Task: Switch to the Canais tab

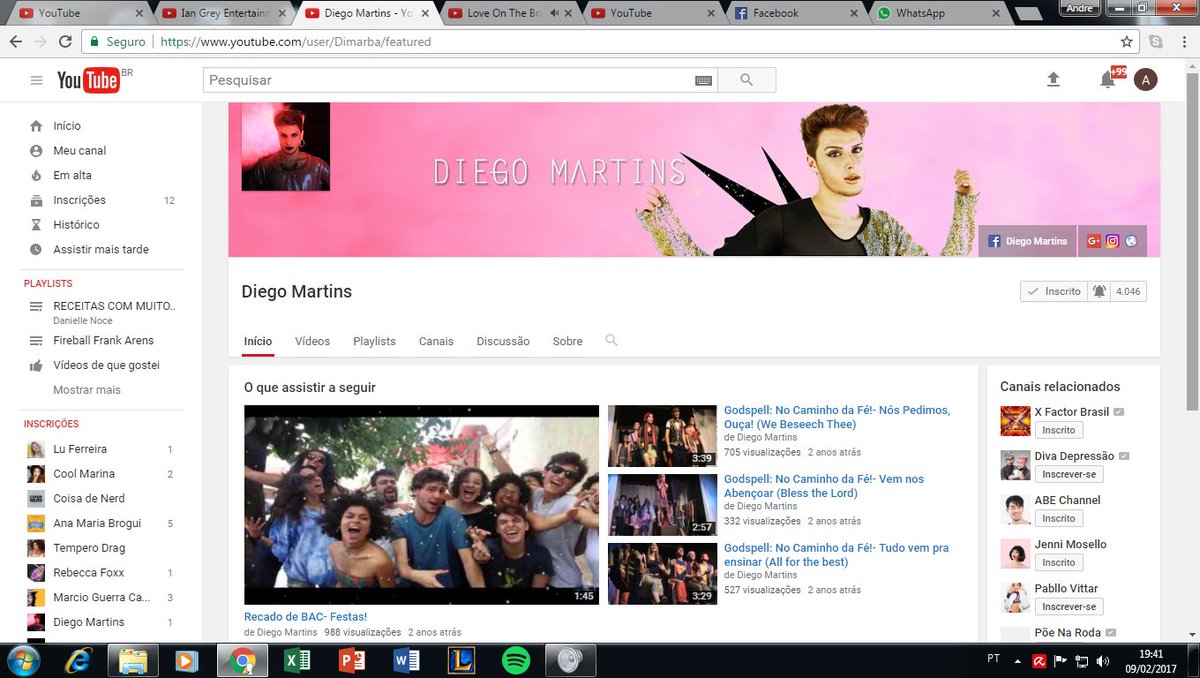Action: pyautogui.click(x=436, y=342)
